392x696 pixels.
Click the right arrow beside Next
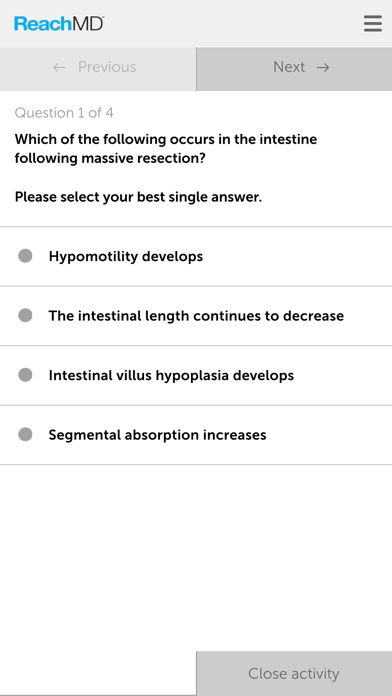pos(323,67)
